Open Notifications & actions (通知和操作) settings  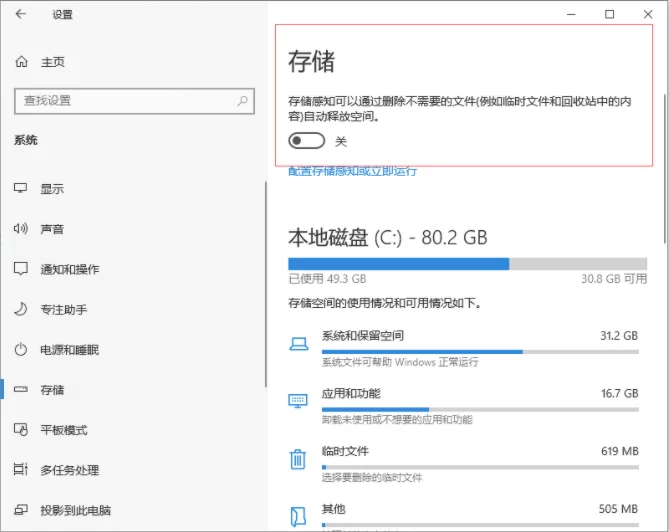(69, 270)
